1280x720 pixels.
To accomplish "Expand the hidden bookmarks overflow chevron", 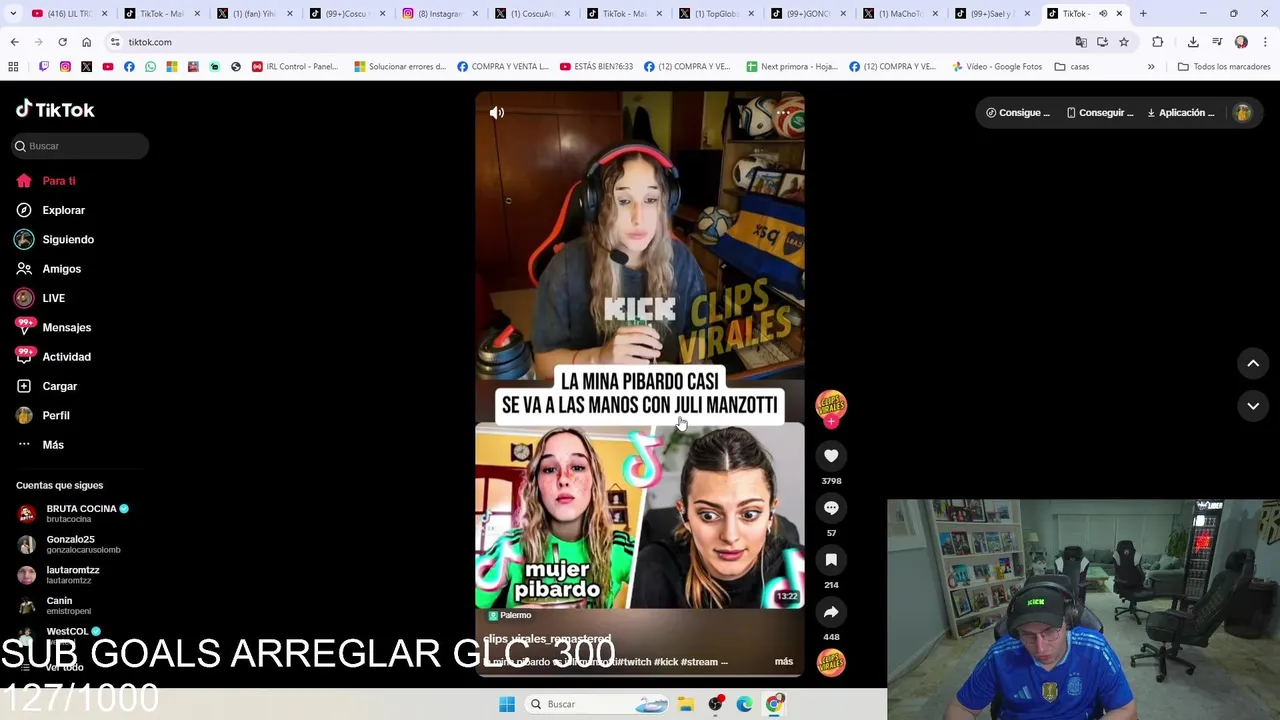I will pos(1151,67).
